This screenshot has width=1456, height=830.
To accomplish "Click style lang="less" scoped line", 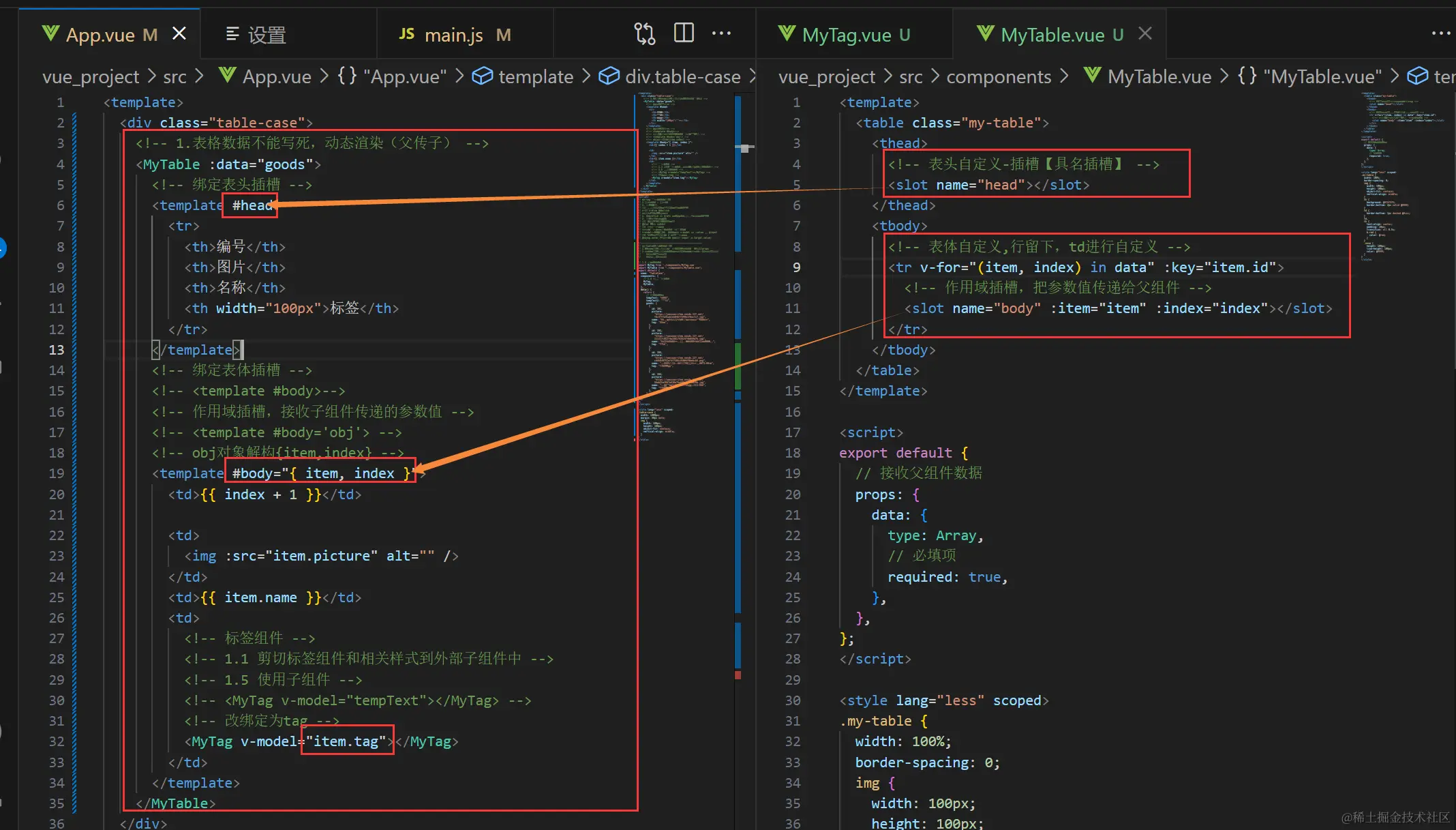I will (944, 700).
